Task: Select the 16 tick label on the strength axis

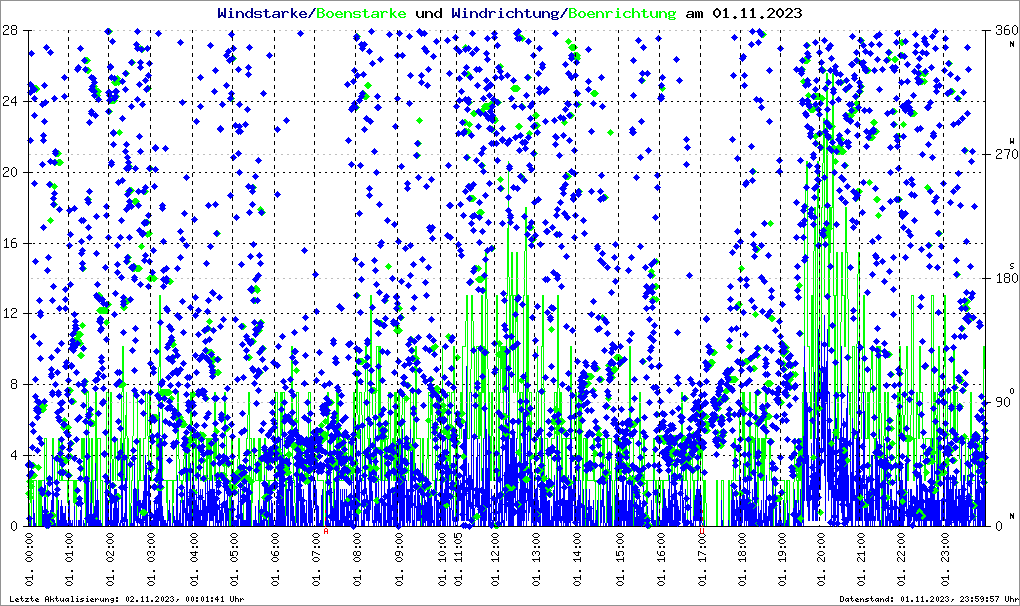Action: pos(9,243)
